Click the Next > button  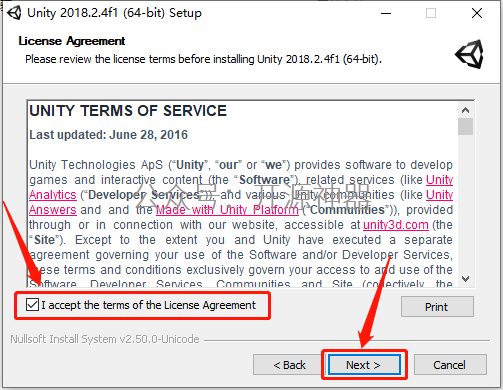click(x=364, y=365)
